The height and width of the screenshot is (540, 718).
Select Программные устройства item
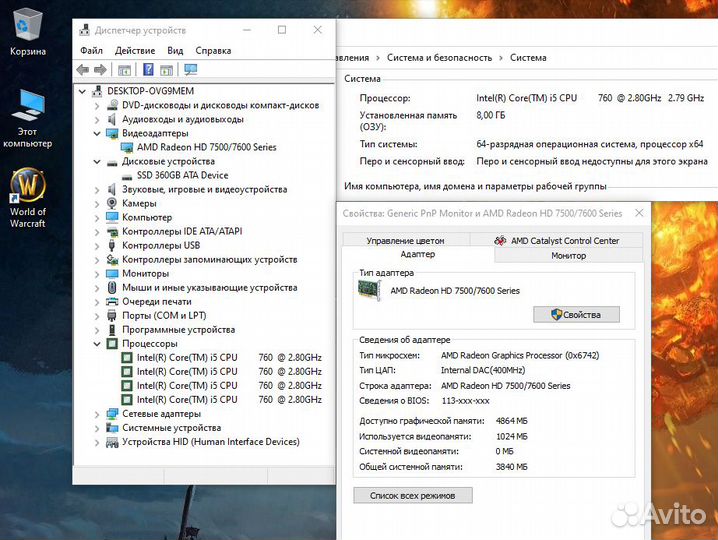179,330
